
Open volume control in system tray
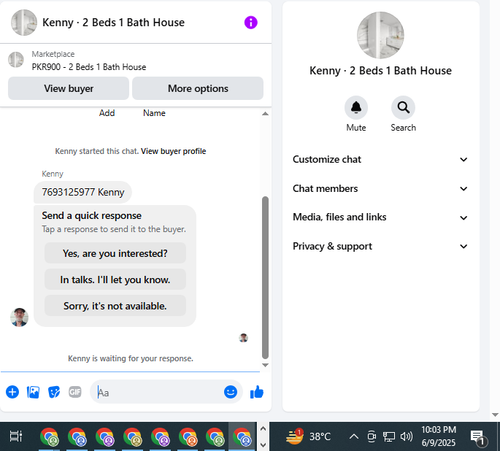pos(406,436)
